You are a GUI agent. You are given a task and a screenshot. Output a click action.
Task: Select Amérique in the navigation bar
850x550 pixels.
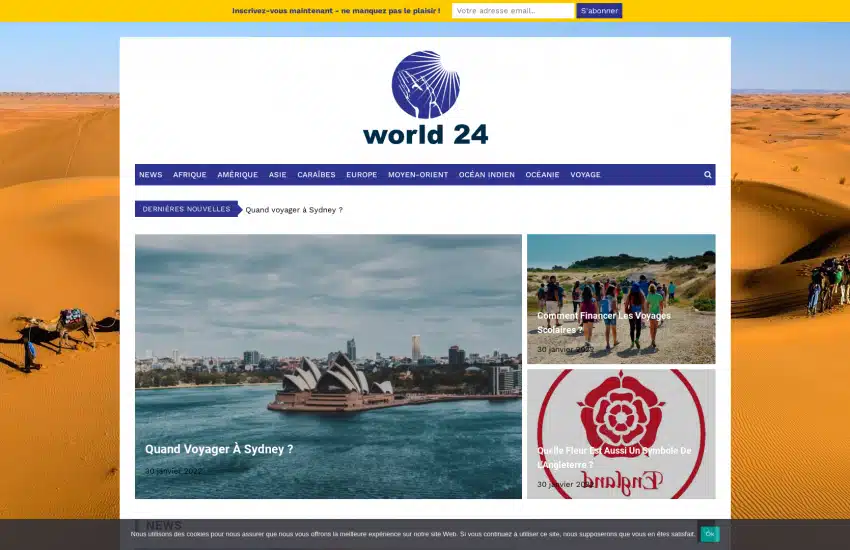(x=237, y=175)
